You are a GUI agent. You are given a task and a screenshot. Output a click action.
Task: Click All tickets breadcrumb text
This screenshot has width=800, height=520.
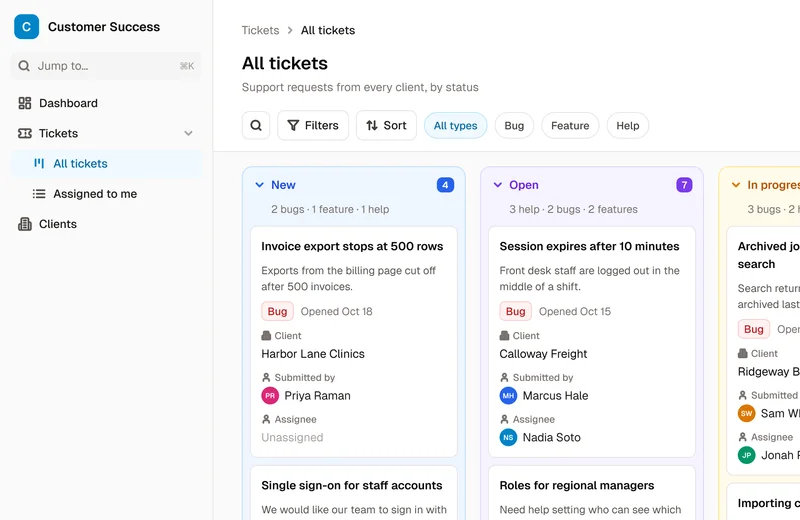pyautogui.click(x=328, y=30)
